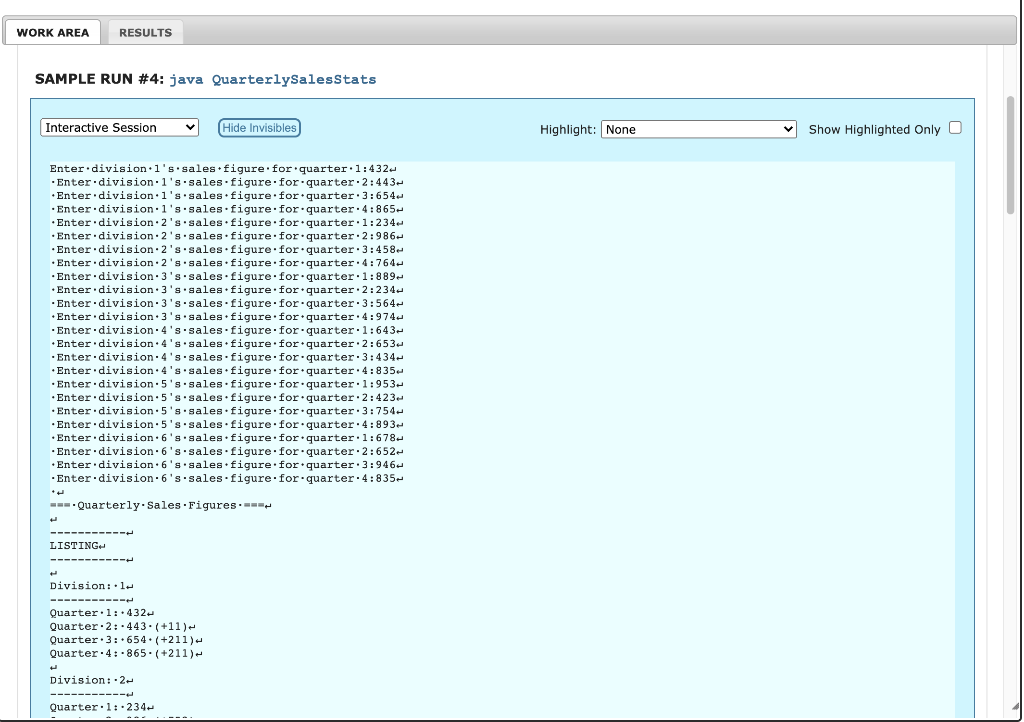The height and width of the screenshot is (722, 1024).
Task: Open the Interactive Session dropdown
Action: (x=118, y=127)
